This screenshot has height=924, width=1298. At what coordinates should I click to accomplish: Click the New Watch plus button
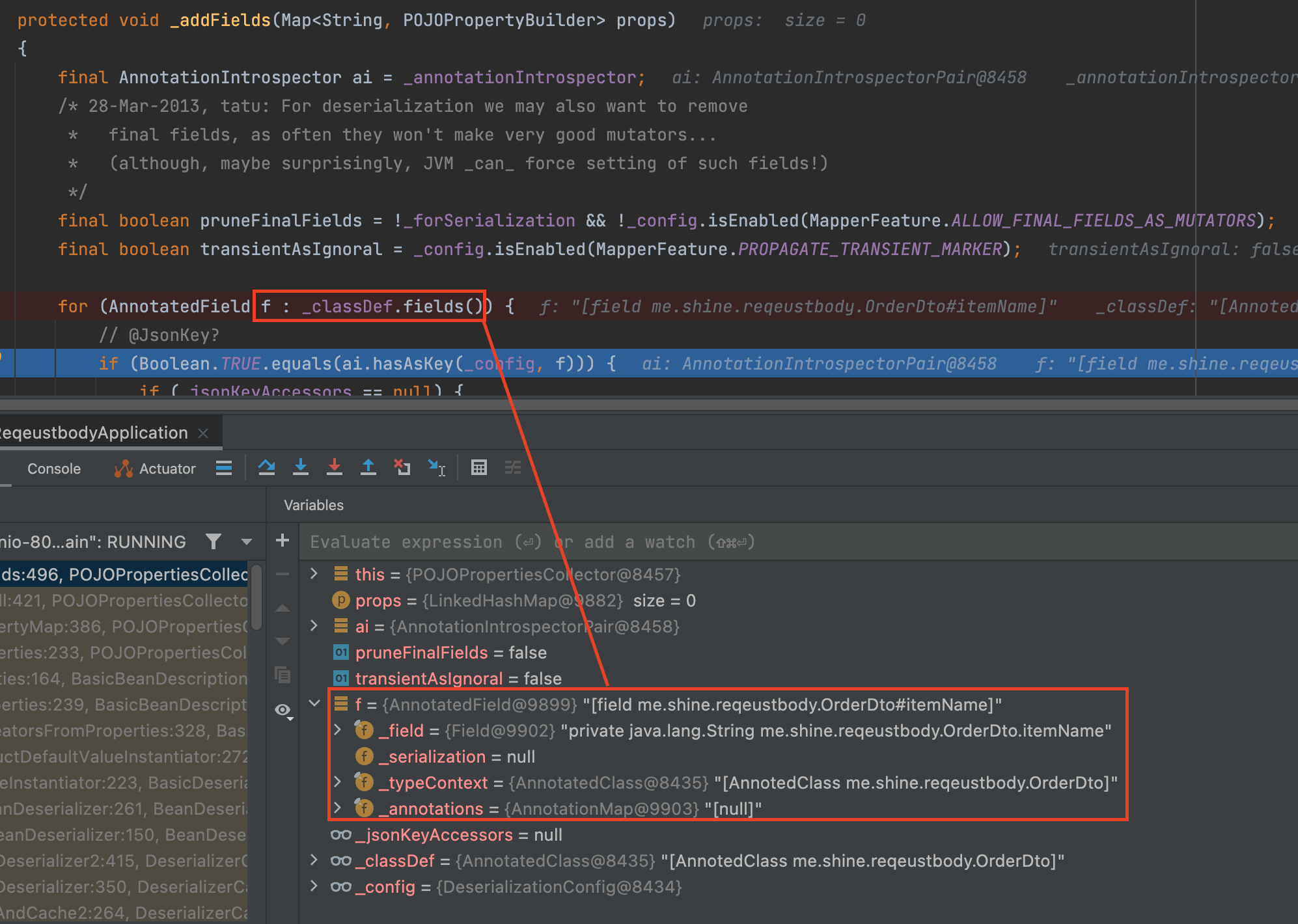pyautogui.click(x=283, y=540)
